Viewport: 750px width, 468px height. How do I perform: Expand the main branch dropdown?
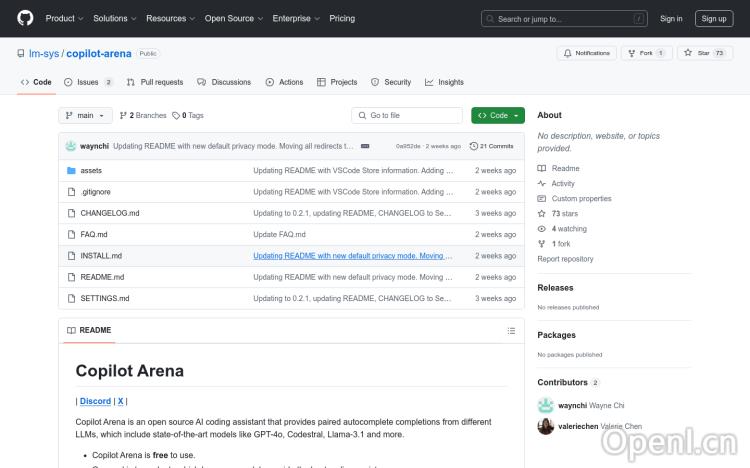pos(86,116)
